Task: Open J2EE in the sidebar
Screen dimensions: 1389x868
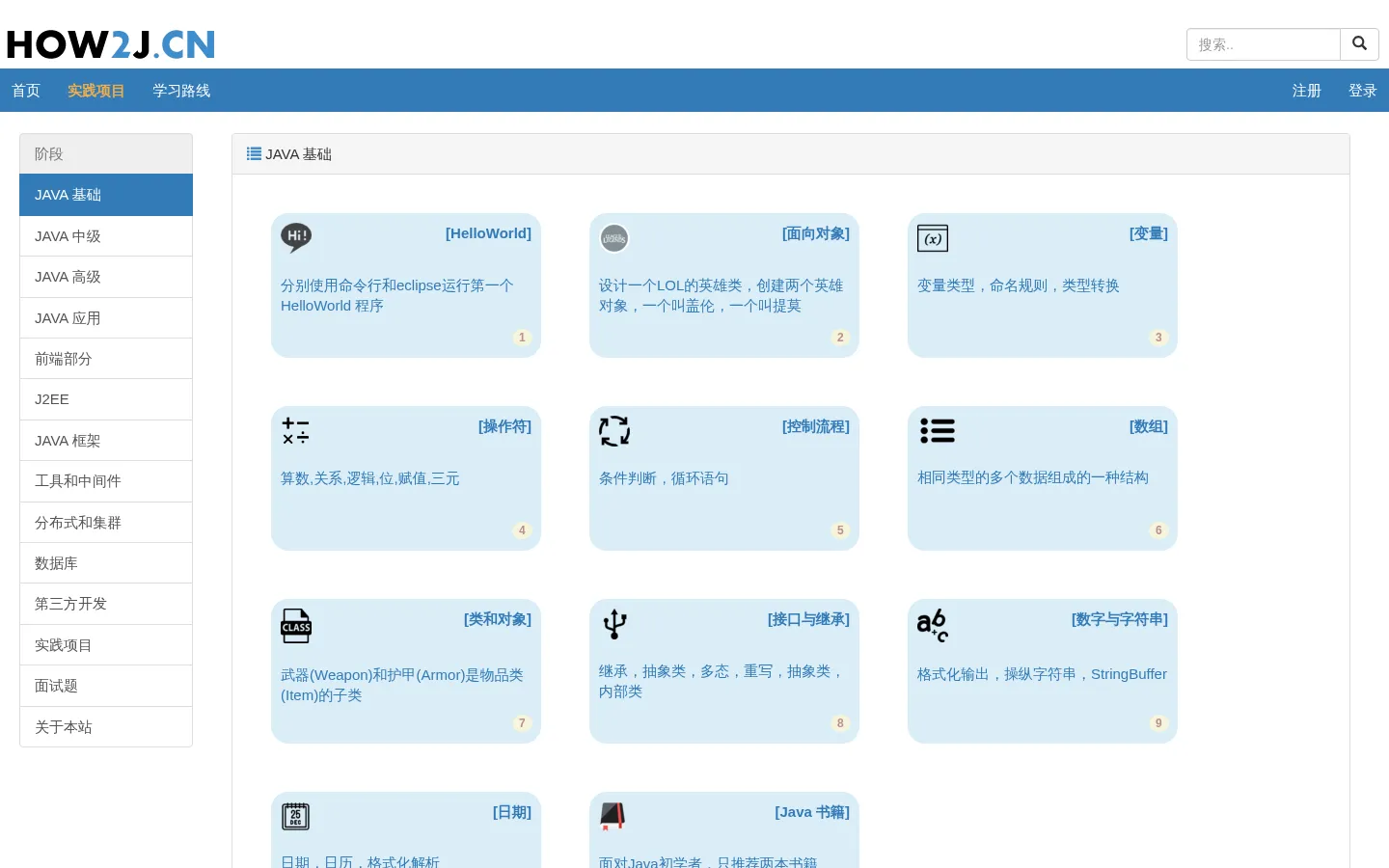Action: pos(106,399)
